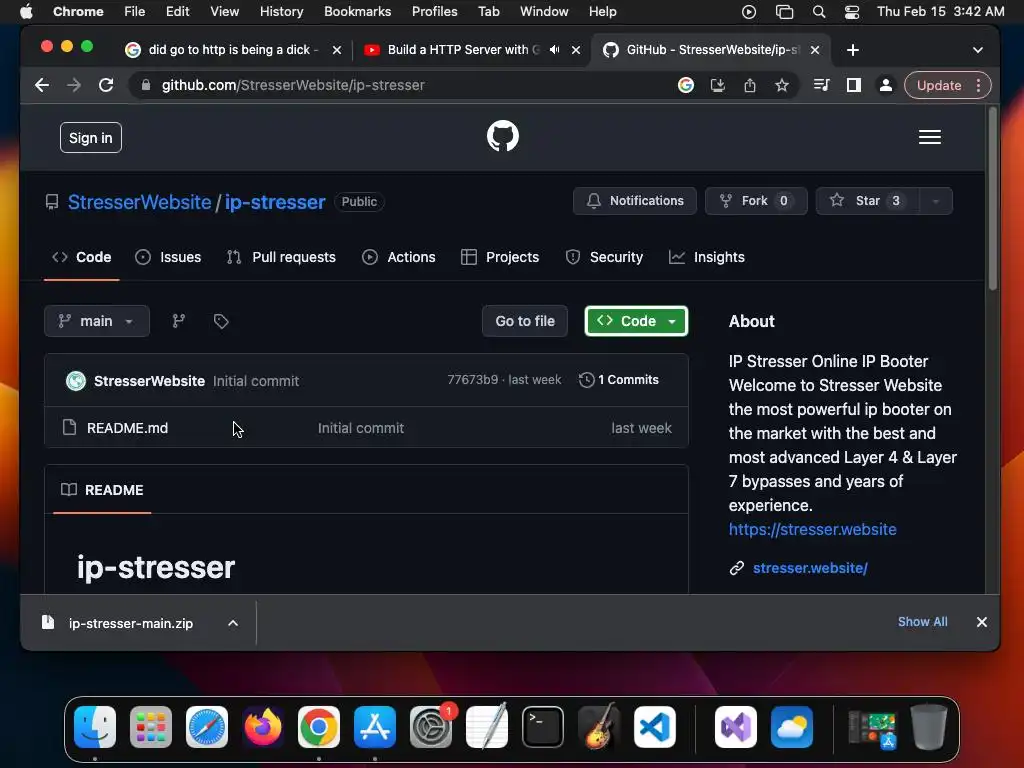Image resolution: width=1024 pixels, height=768 pixels.
Task: Open the hamburger navigation menu
Action: click(929, 137)
